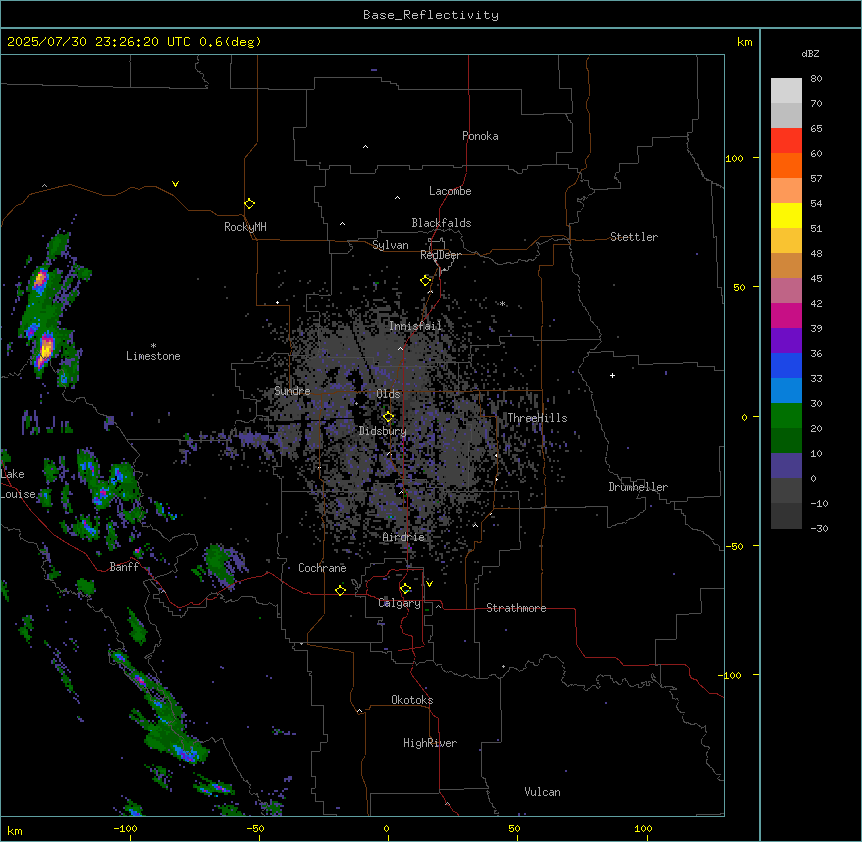Click the HighRiver label
Image resolution: width=862 pixels, height=842 pixels.
tap(429, 743)
